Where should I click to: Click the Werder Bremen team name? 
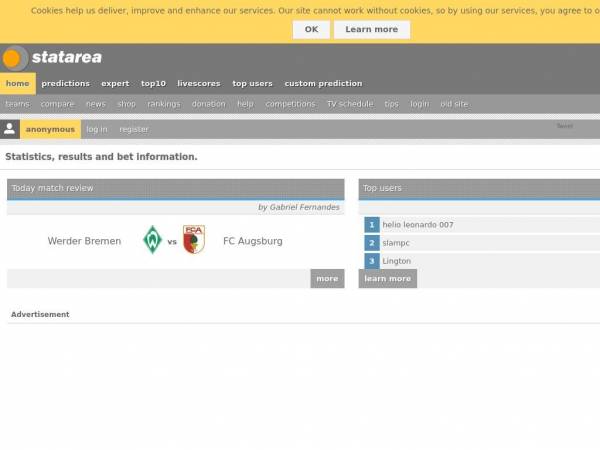coord(84,241)
